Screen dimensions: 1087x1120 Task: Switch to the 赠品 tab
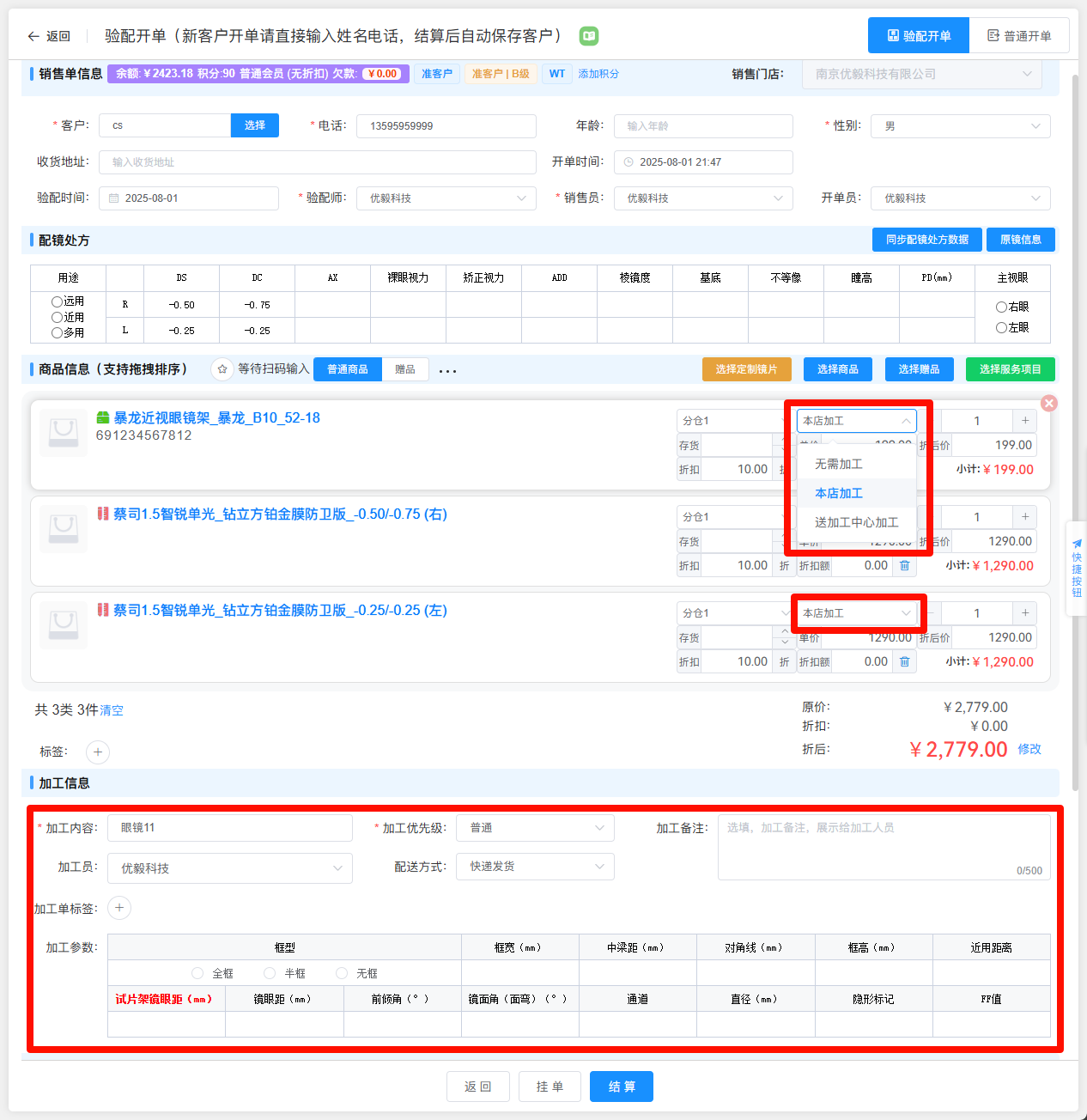(x=405, y=369)
